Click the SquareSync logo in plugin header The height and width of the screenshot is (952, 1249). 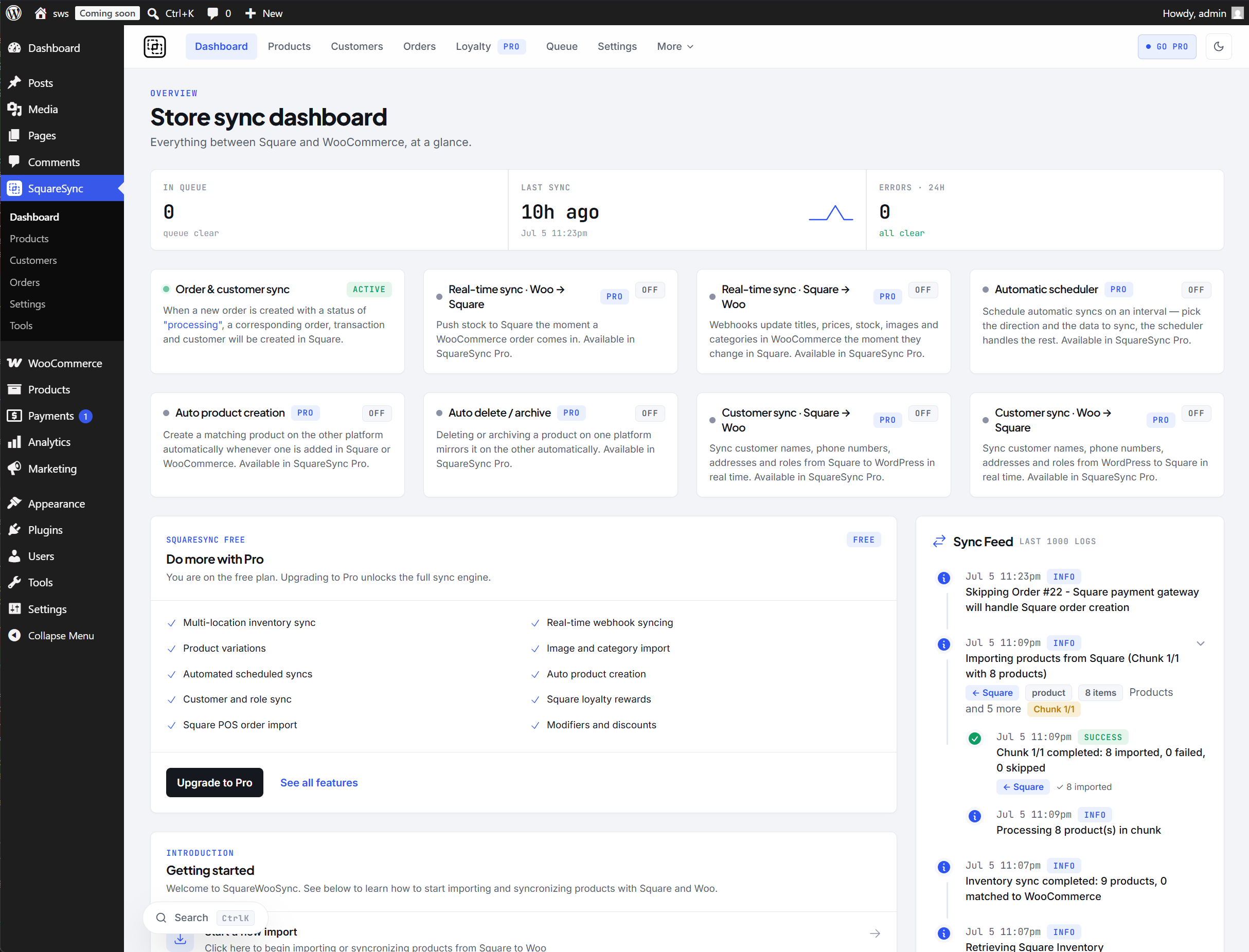tap(155, 46)
